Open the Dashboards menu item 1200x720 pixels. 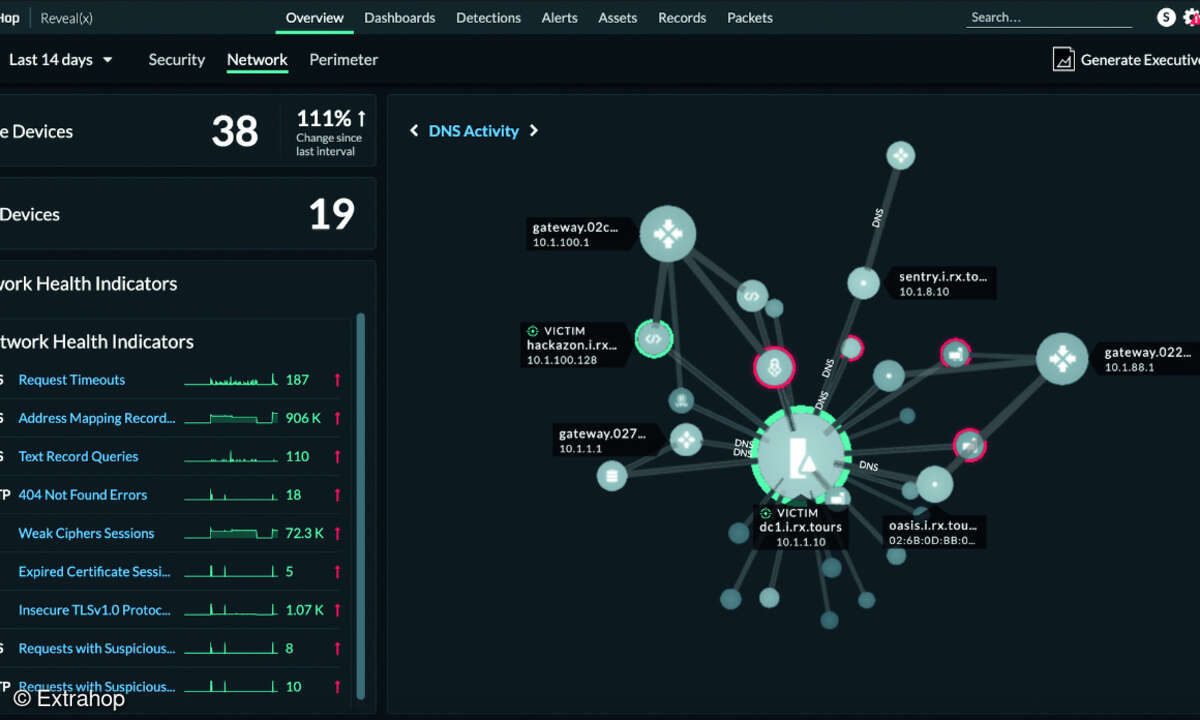[400, 17]
